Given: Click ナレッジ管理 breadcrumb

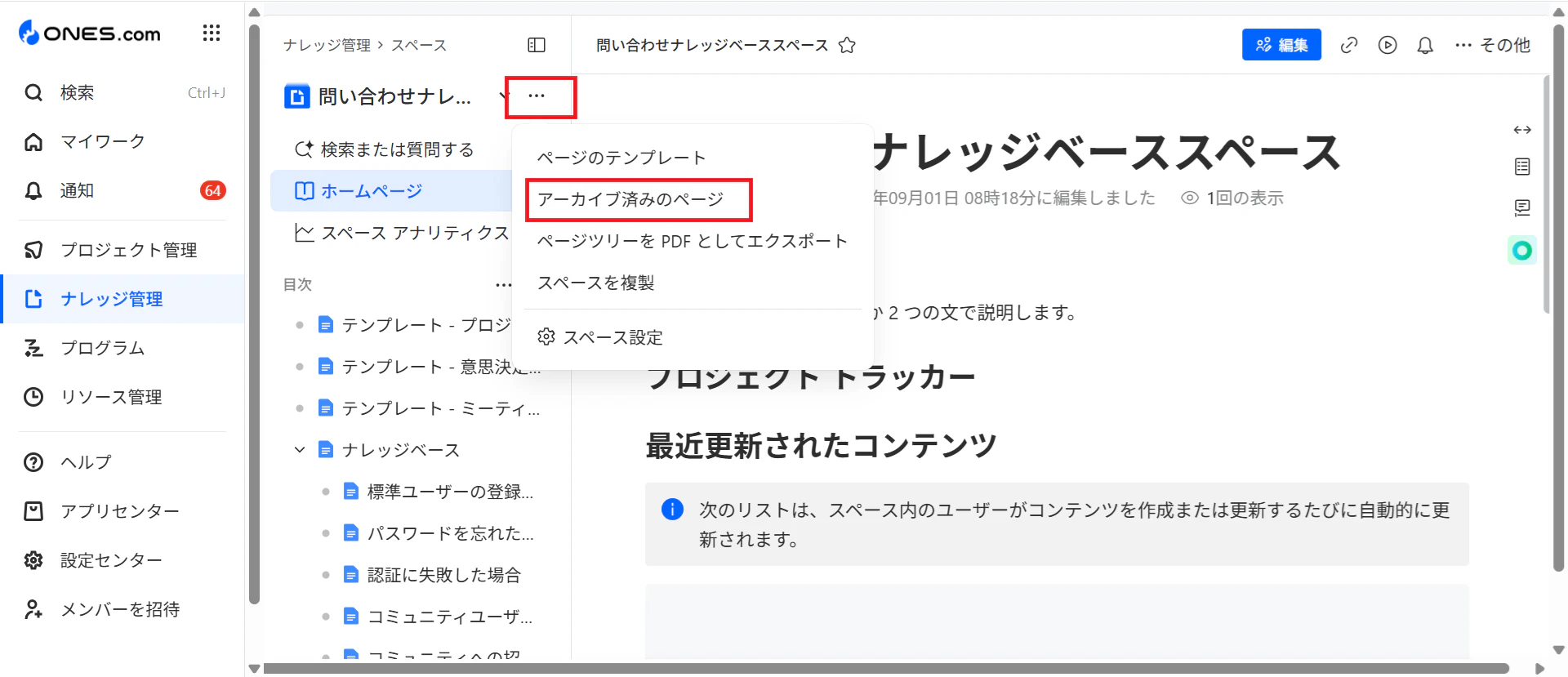Looking at the screenshot, I should pyautogui.click(x=327, y=45).
